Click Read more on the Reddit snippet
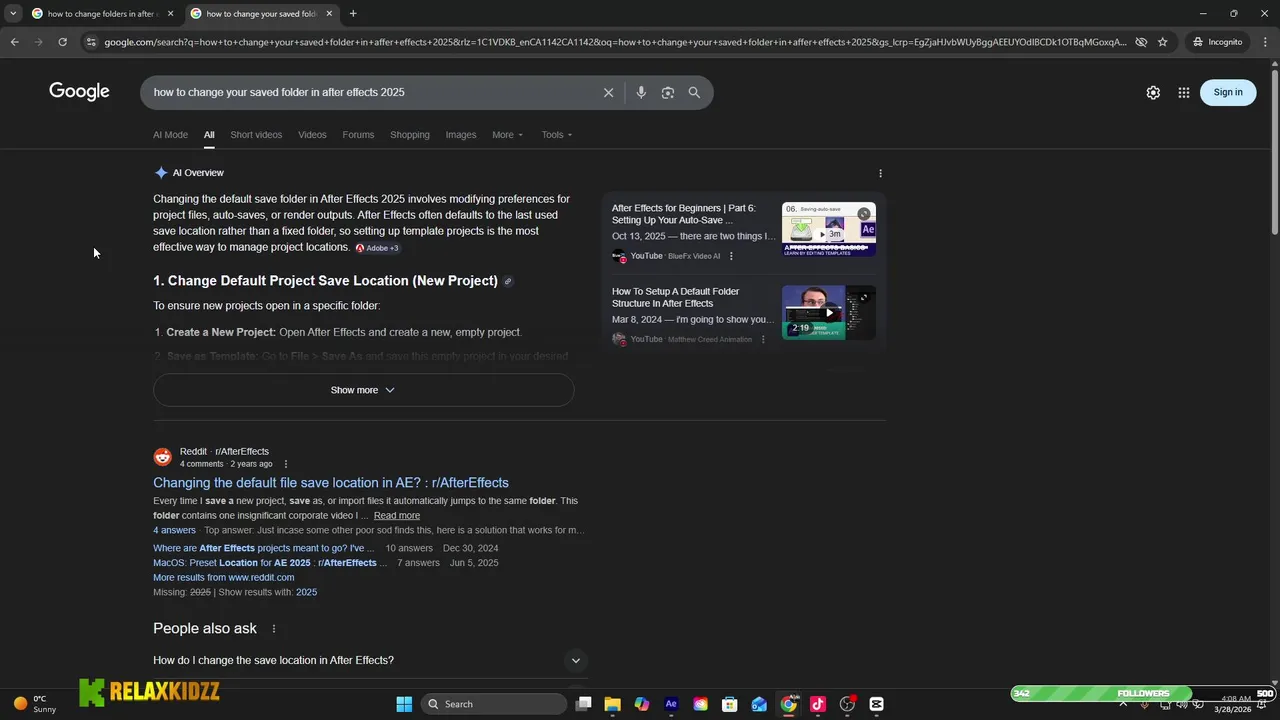This screenshot has width=1280, height=720. (x=397, y=516)
